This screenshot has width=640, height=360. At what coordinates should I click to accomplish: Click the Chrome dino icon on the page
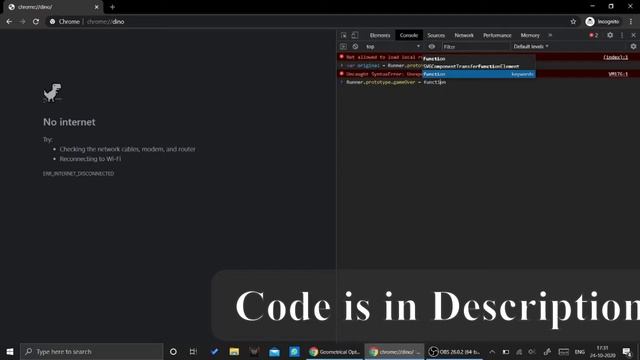coord(52,93)
